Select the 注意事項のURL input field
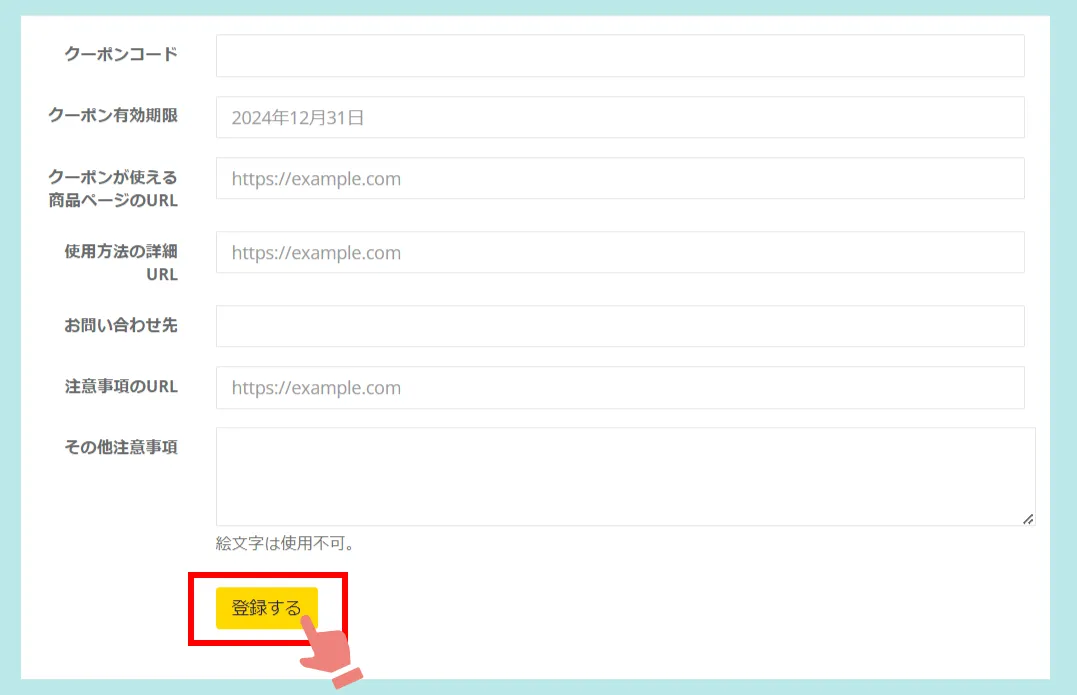Image resolution: width=1077 pixels, height=695 pixels. (620, 388)
